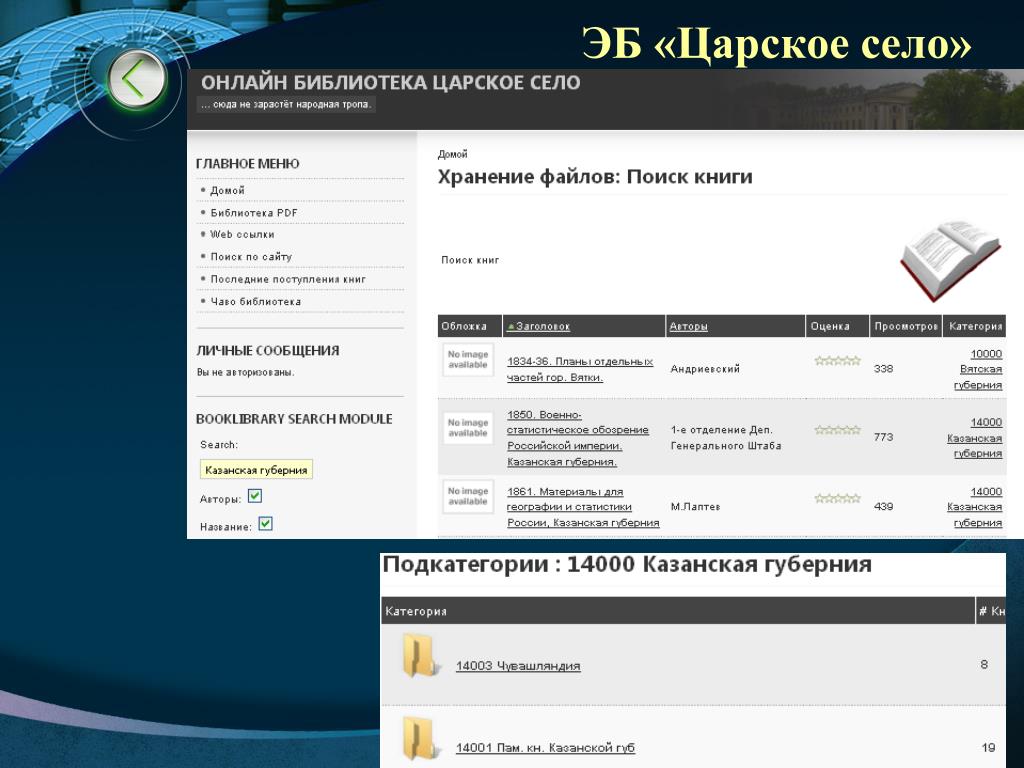Open book 1834-36. Планы отдельных частей гор. Вятки

580,370
